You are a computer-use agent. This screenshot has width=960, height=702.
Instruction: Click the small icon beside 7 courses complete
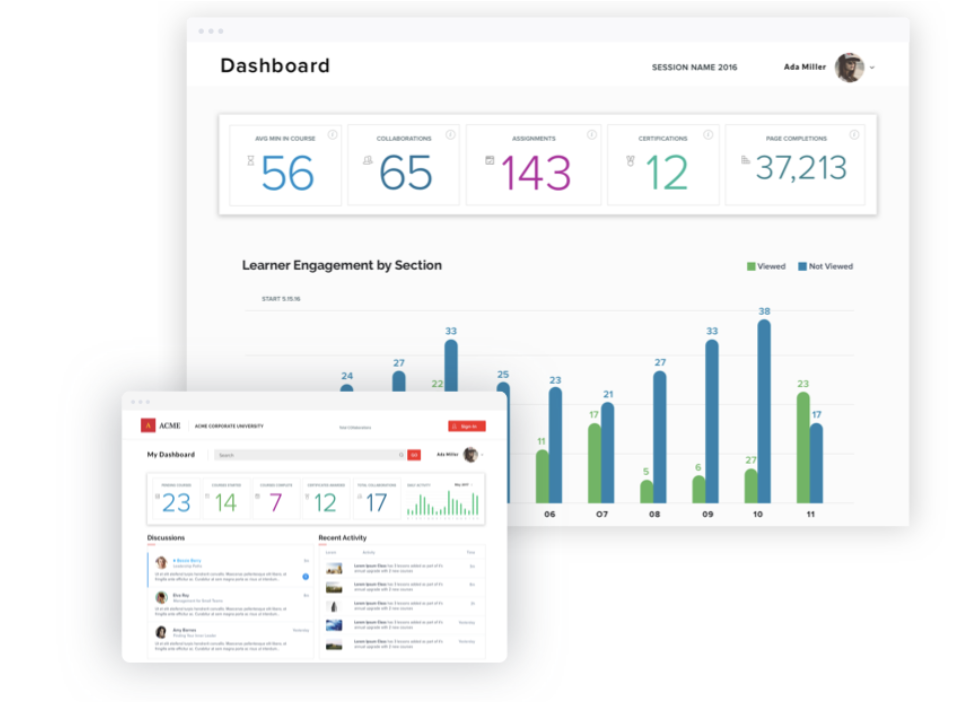pyautogui.click(x=257, y=496)
